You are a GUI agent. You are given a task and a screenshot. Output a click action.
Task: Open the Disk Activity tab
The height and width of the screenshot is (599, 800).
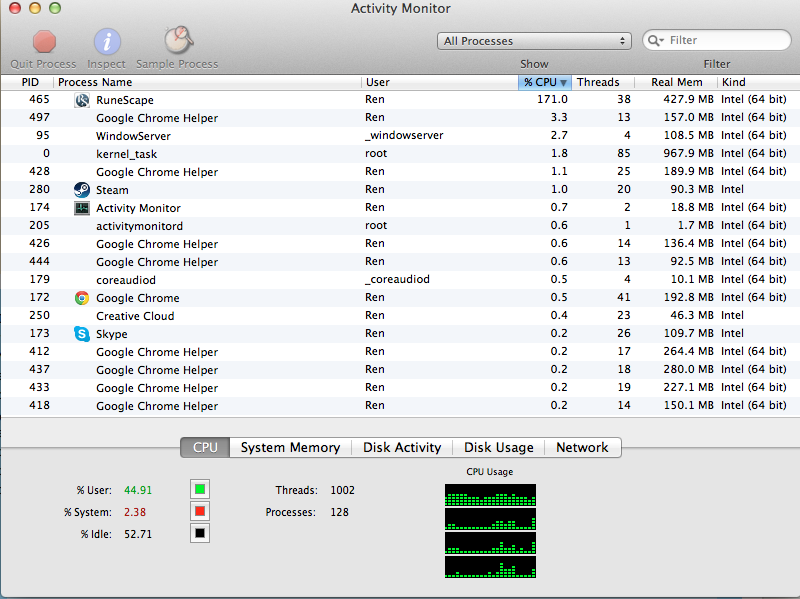point(402,447)
